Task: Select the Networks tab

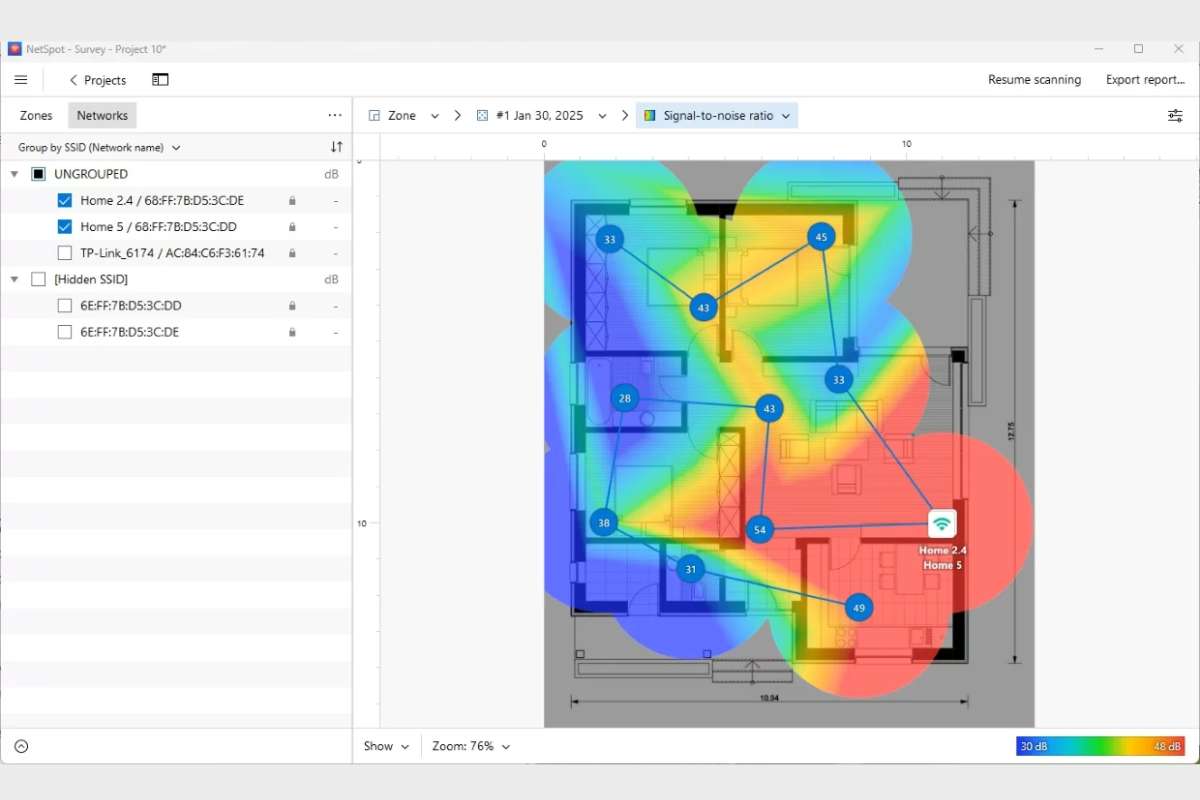Action: [x=102, y=116]
